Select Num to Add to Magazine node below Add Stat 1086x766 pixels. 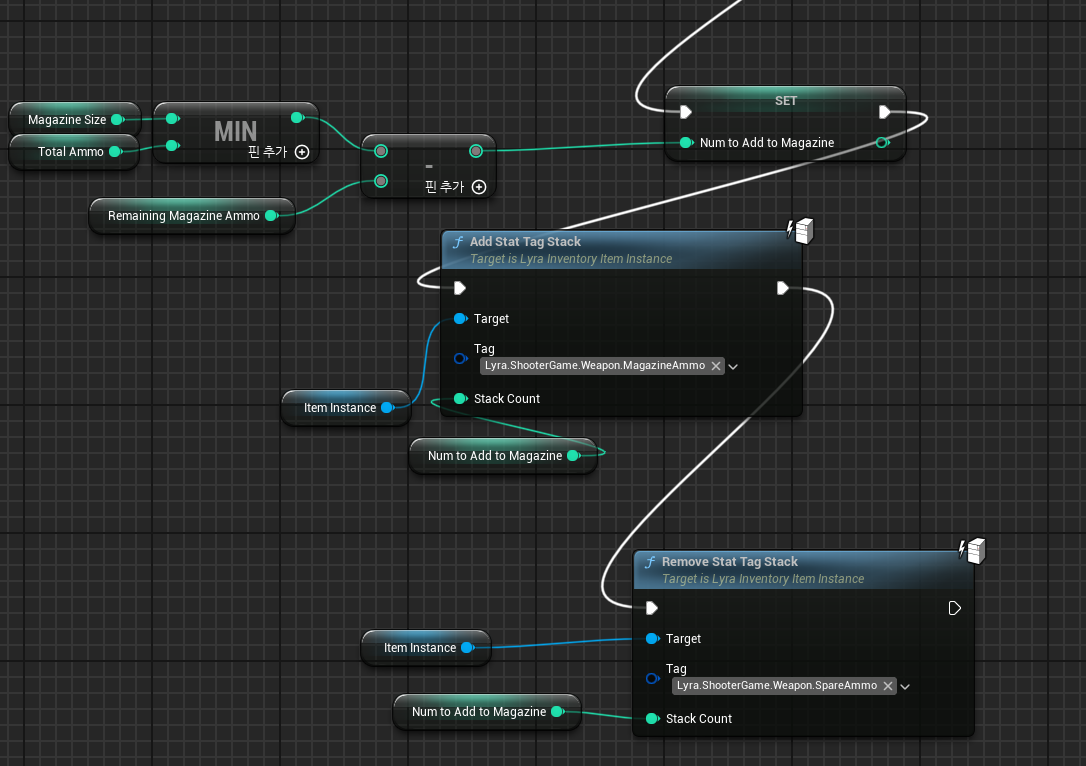pos(503,456)
